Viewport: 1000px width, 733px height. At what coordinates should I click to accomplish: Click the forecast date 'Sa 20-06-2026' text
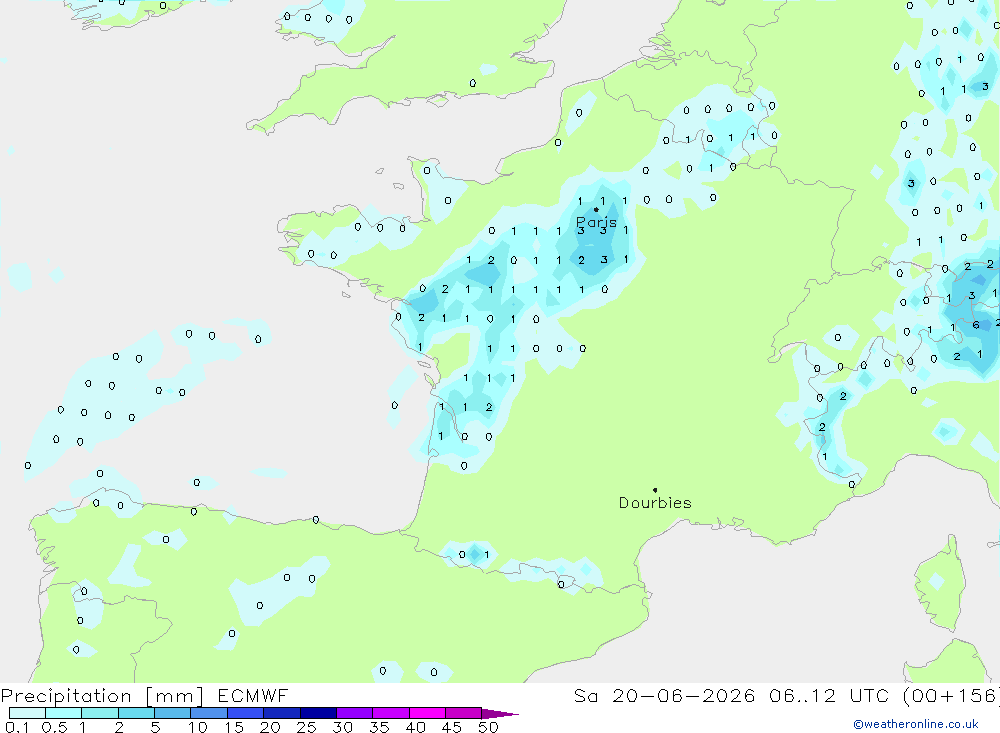point(664,696)
